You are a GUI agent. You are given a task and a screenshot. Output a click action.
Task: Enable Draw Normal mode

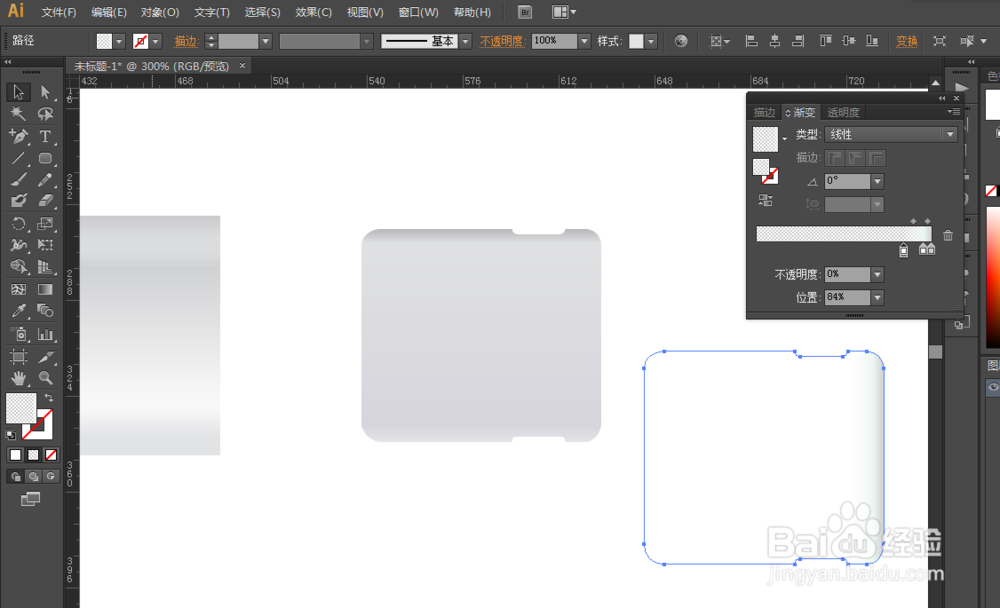pyautogui.click(x=15, y=477)
